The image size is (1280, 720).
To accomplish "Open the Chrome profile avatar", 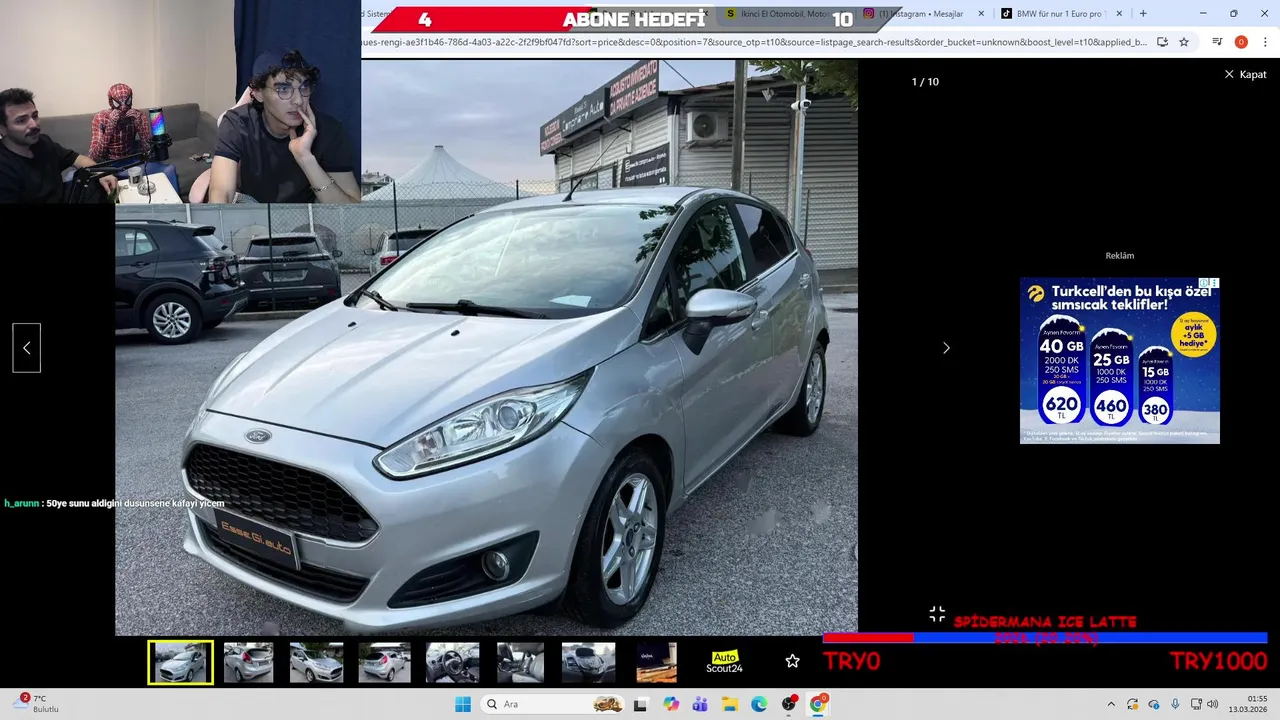I will point(1241,42).
